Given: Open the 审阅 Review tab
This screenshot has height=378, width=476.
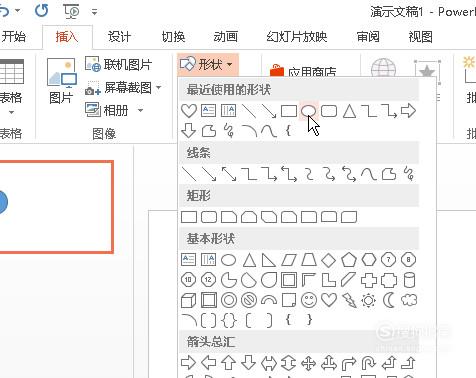Looking at the screenshot, I should (x=368, y=37).
